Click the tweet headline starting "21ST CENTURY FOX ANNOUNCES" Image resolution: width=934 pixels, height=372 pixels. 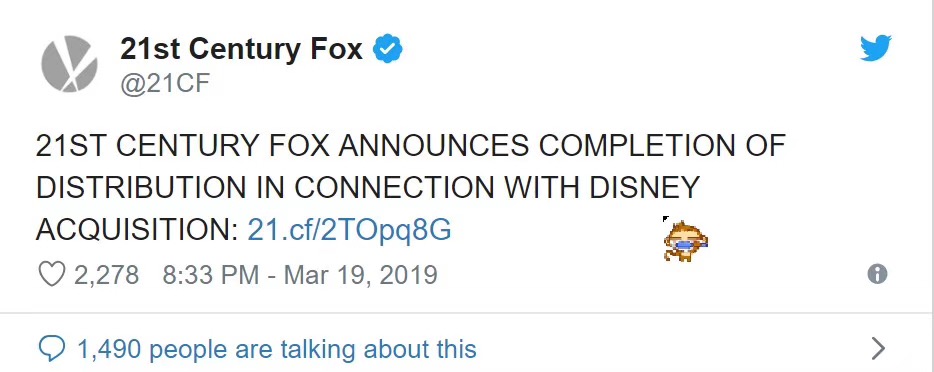(410, 187)
